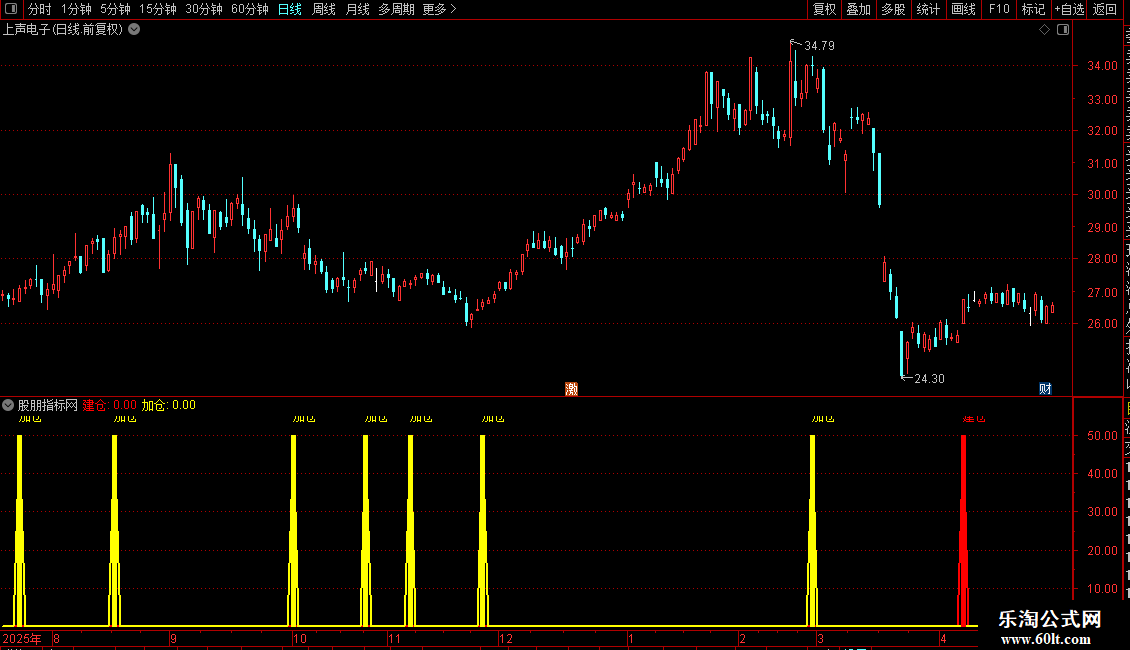1130x650 pixels.
Task: Open the 多周期 multi-period view
Action: point(396,9)
